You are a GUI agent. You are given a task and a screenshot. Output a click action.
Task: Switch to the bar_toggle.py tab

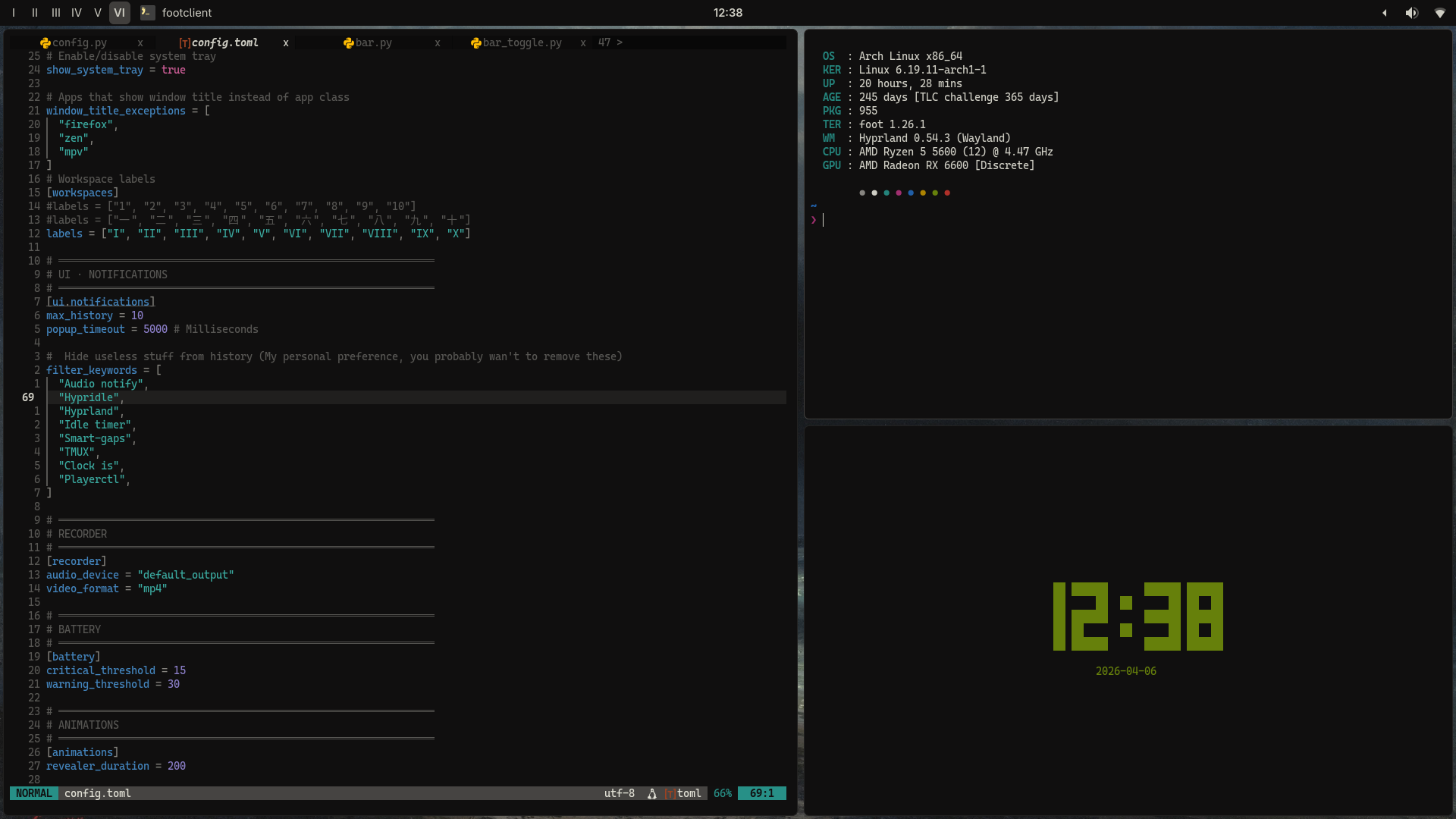point(522,43)
